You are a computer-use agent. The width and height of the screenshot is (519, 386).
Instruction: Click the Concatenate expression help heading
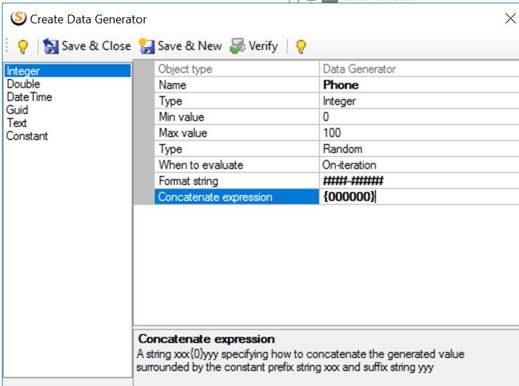(207, 339)
